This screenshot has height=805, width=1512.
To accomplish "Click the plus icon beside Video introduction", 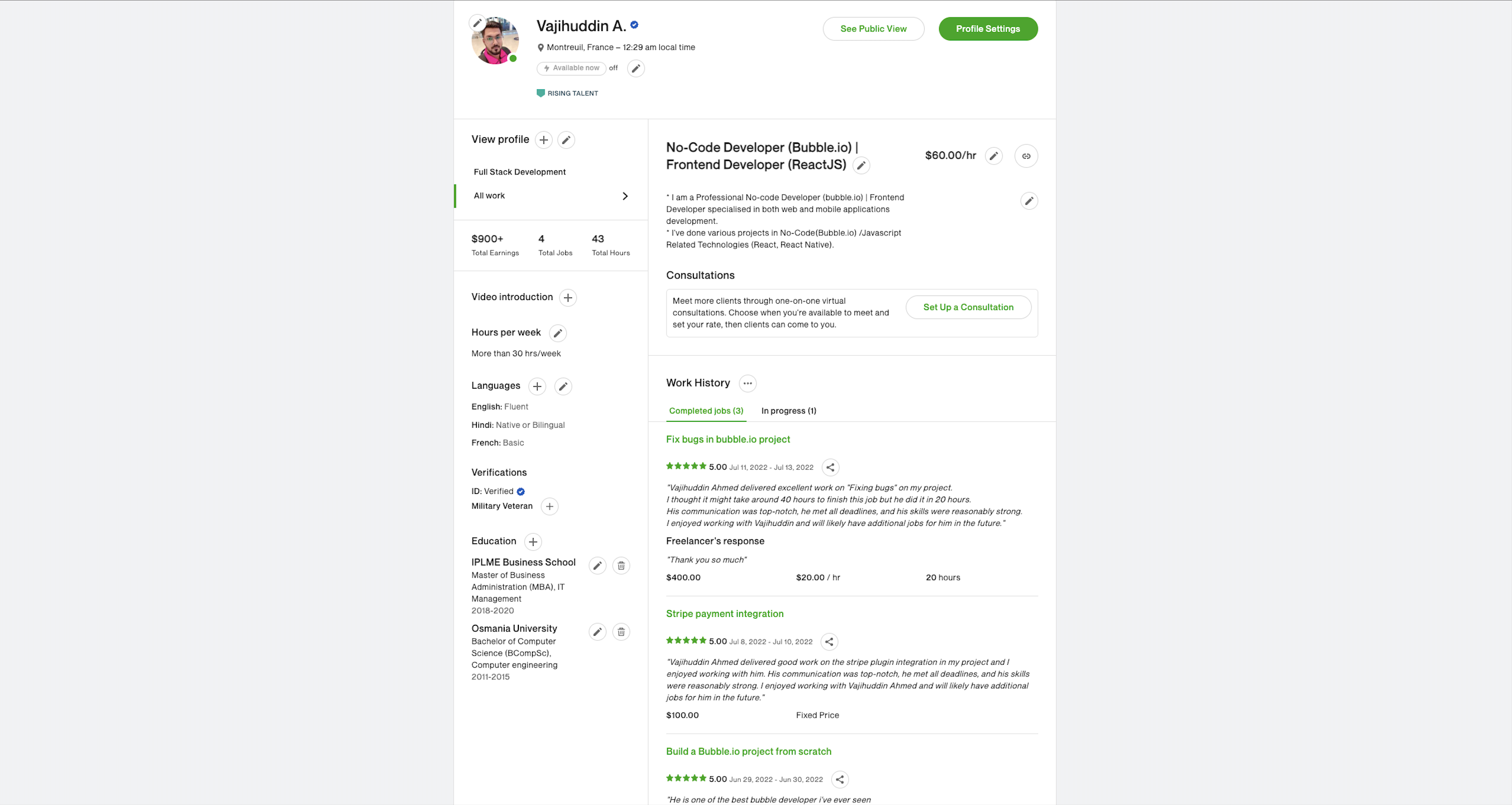I will coord(568,298).
